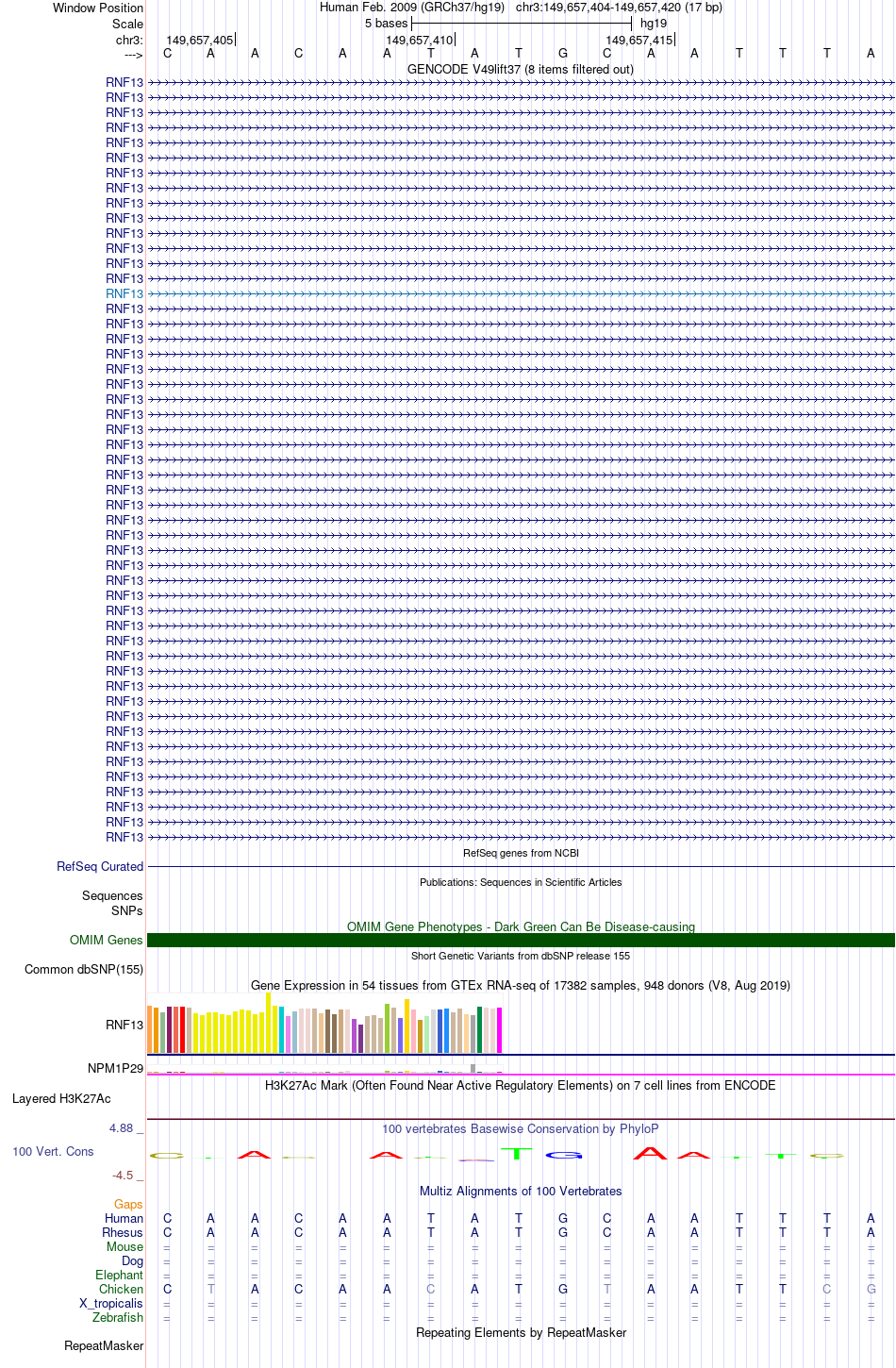
Task: Click the X_tropicalis alignment row label
Action: click(111, 1303)
